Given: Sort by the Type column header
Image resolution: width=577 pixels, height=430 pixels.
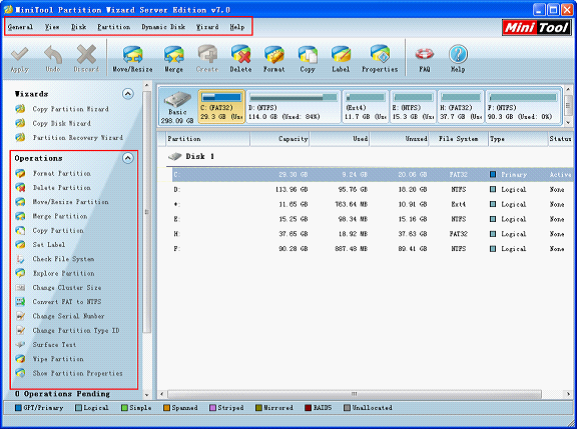Looking at the screenshot, I should 518,139.
